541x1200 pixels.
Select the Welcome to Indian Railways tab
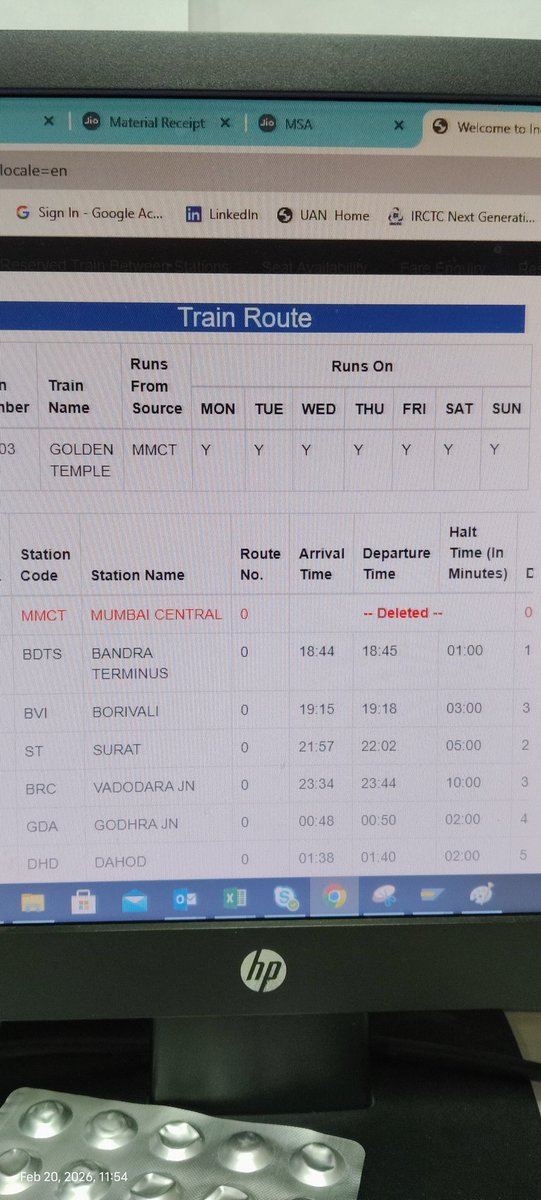click(484, 127)
